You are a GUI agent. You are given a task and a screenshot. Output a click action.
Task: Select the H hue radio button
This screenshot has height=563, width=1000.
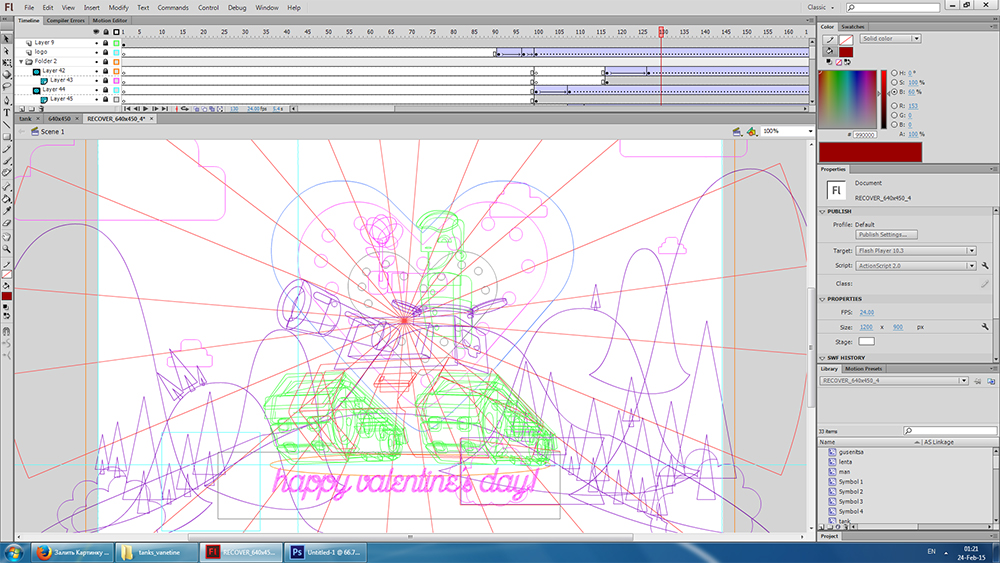pos(894,73)
